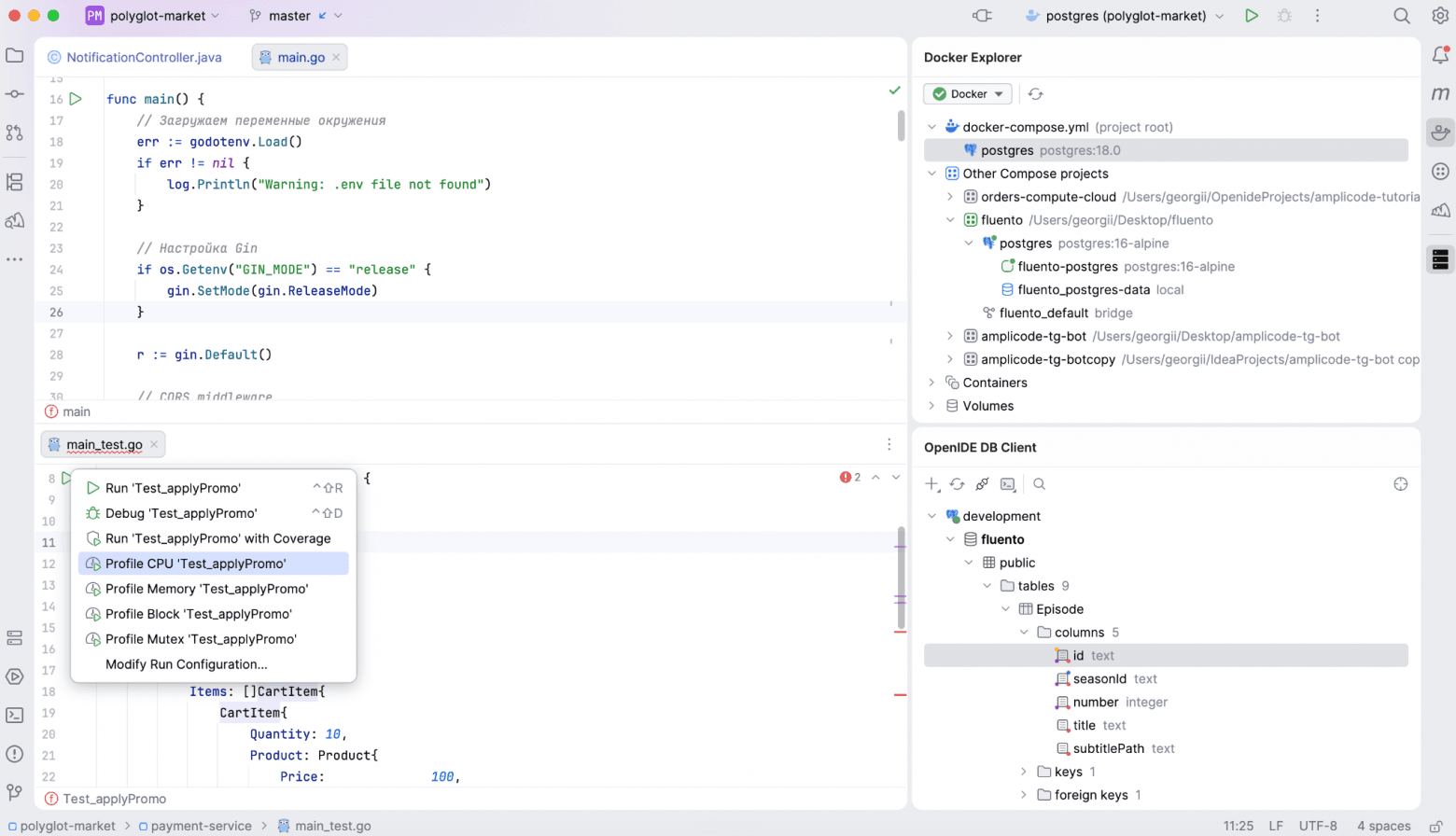This screenshot has height=836, width=1456.
Task: Open the Notifications bell icon
Action: (1440, 56)
